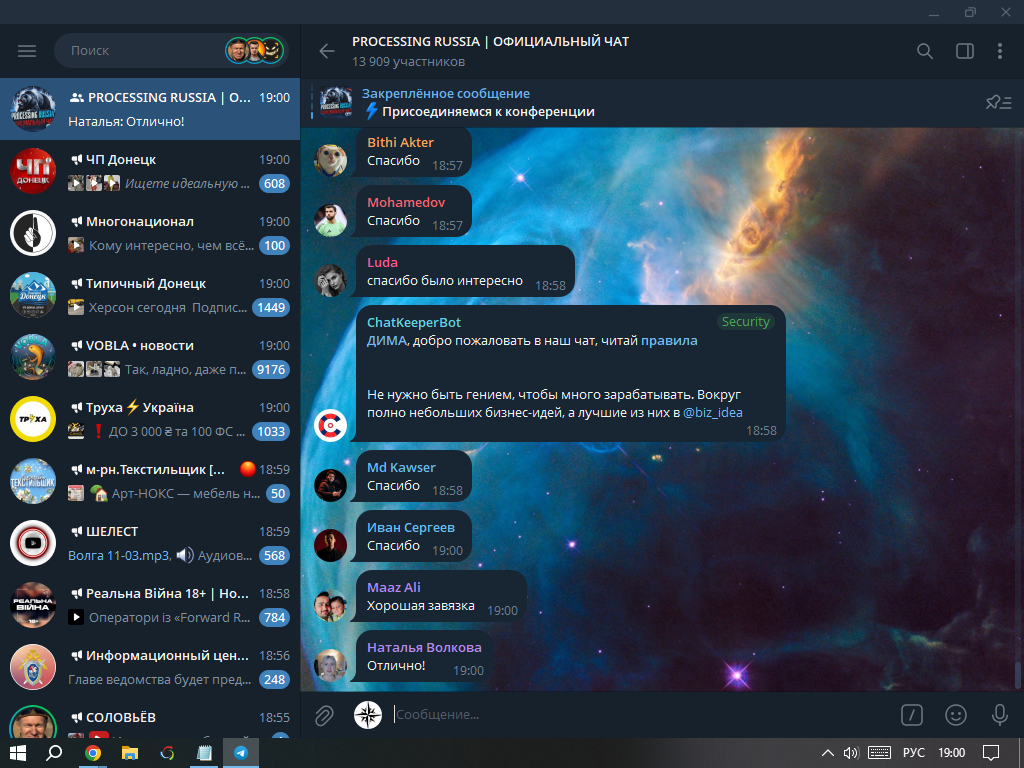
Task: Select PROCESSING RUSSIA chat in list
Action: [x=150, y=109]
